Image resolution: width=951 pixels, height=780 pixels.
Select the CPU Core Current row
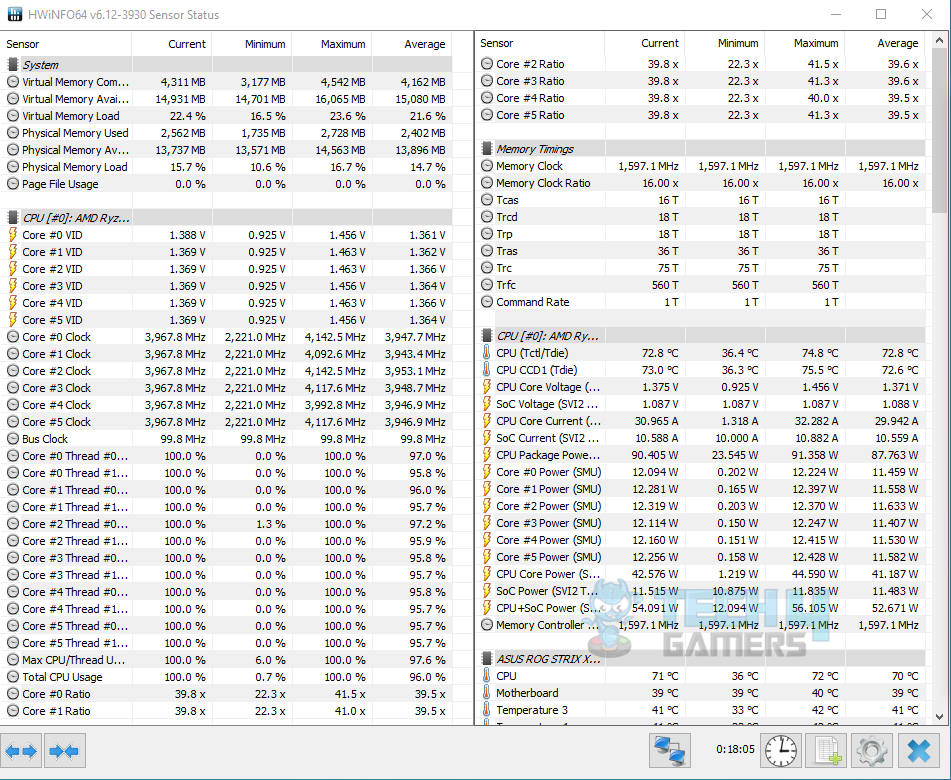pos(701,421)
